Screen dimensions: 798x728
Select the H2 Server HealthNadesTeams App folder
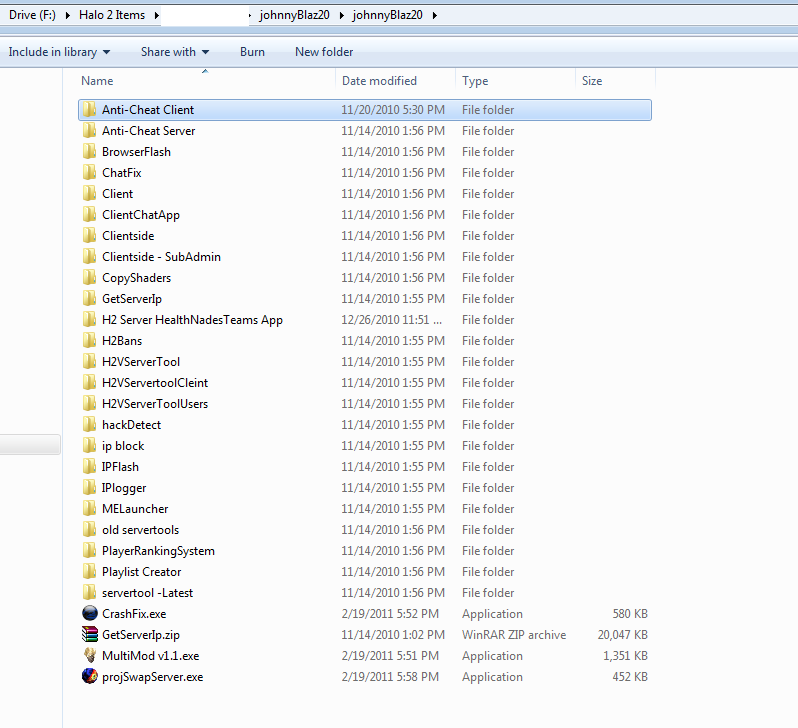192,320
